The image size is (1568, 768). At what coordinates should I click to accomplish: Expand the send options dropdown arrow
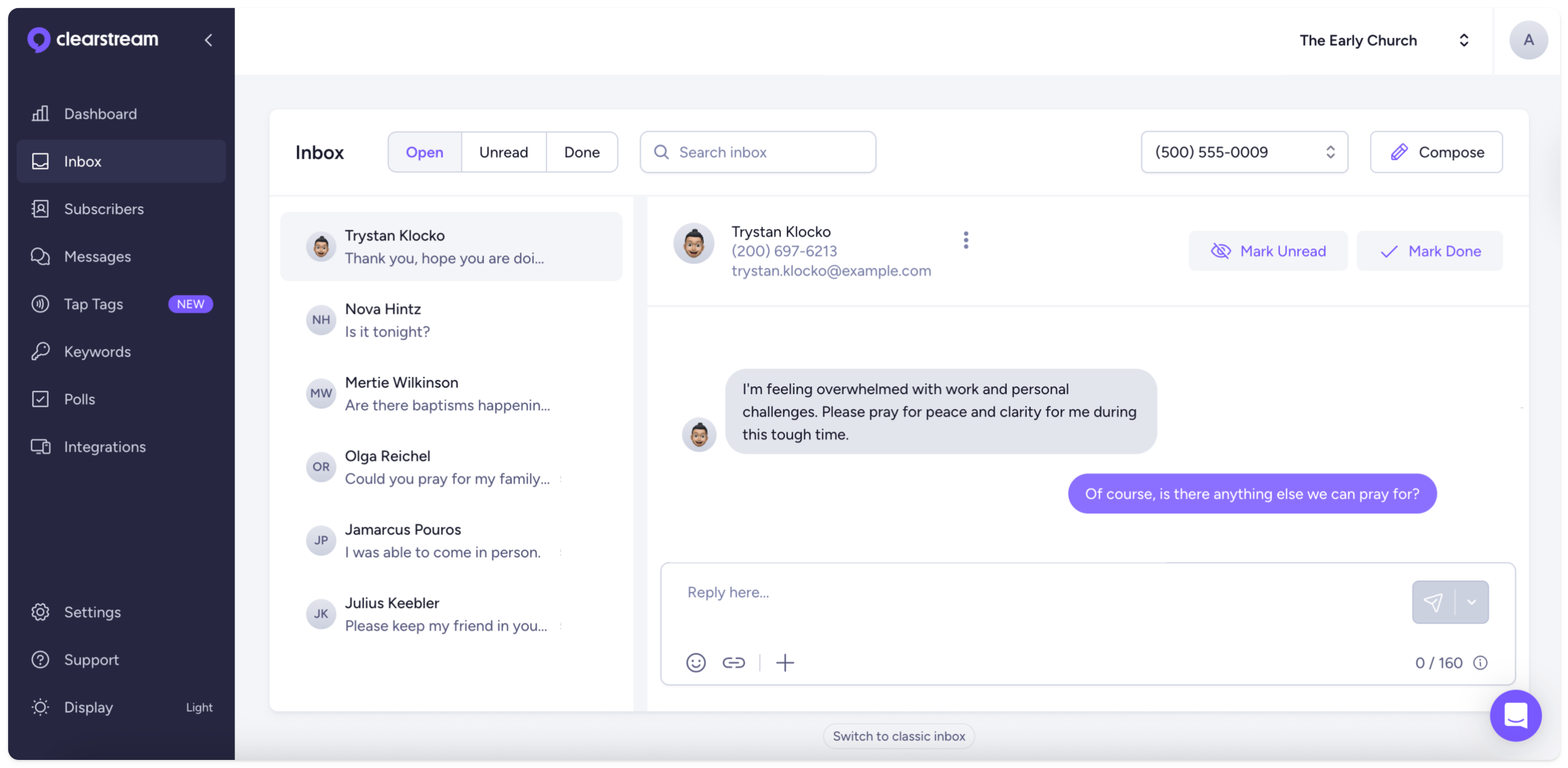1472,602
